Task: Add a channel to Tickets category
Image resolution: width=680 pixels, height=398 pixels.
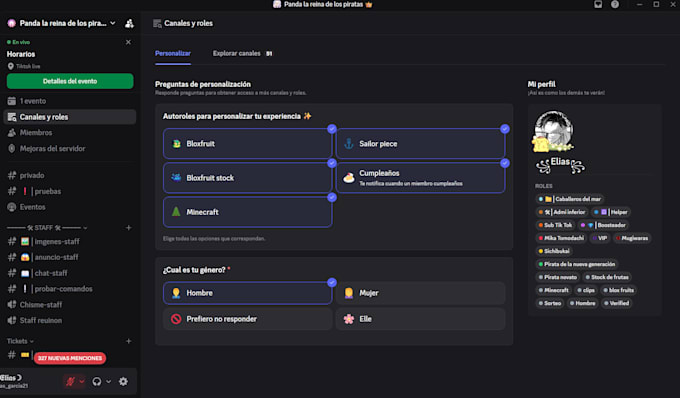Action: coord(128,341)
